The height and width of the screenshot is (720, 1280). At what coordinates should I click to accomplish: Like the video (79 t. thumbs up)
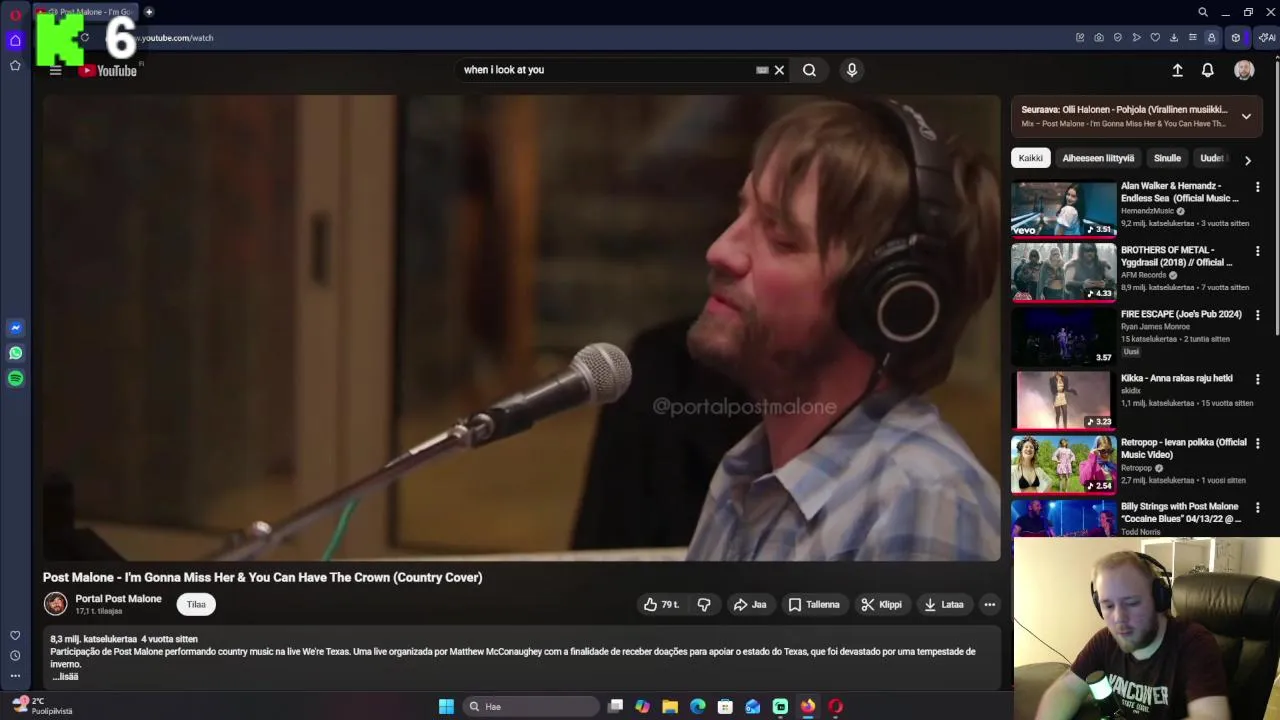coord(662,604)
